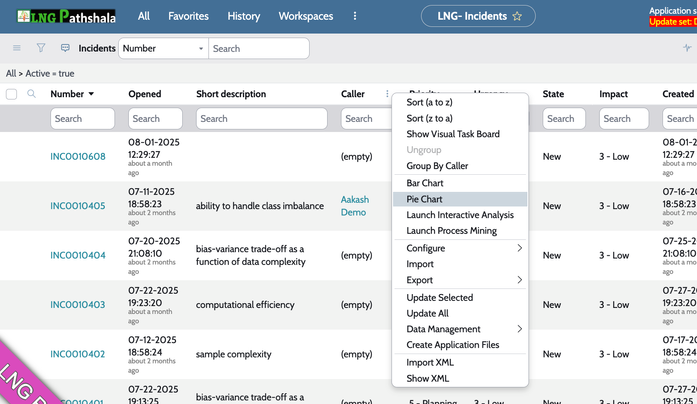
Task: Click the Caller column search field
Action: click(x=366, y=119)
